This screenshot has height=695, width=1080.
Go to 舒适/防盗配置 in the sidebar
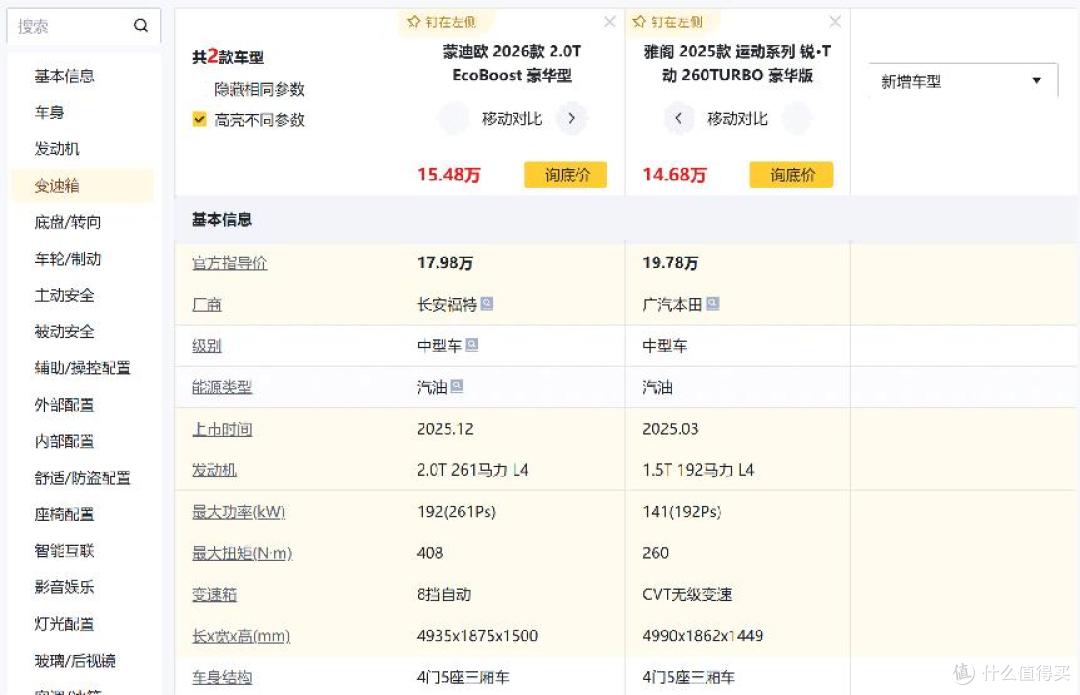pos(82,477)
